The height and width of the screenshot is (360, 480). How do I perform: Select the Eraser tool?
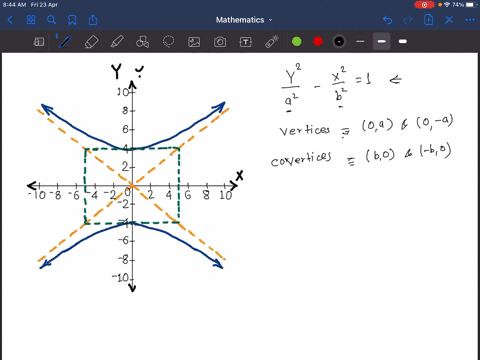coord(91,42)
